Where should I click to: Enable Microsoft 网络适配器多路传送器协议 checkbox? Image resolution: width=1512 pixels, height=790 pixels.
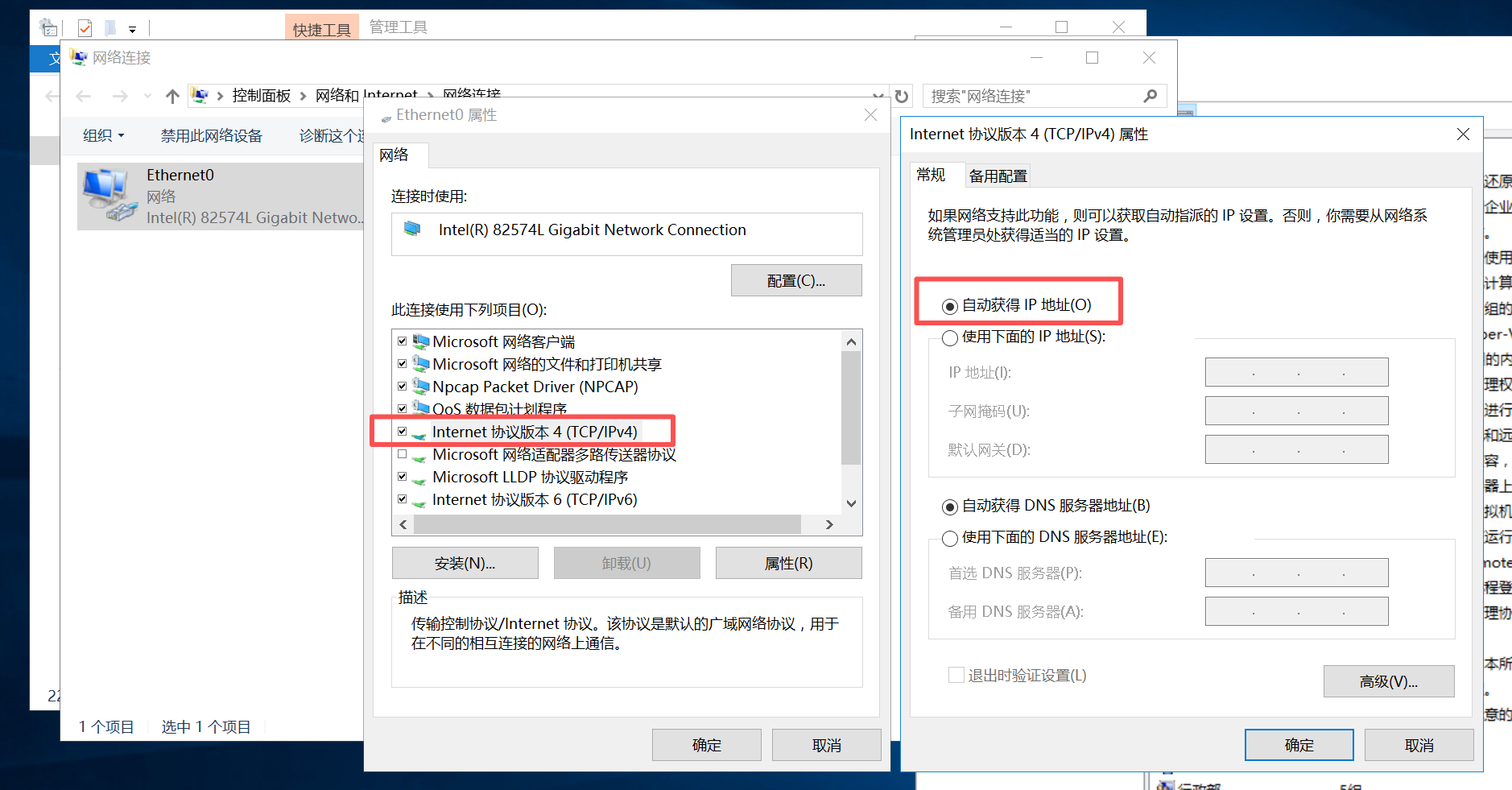[403, 454]
